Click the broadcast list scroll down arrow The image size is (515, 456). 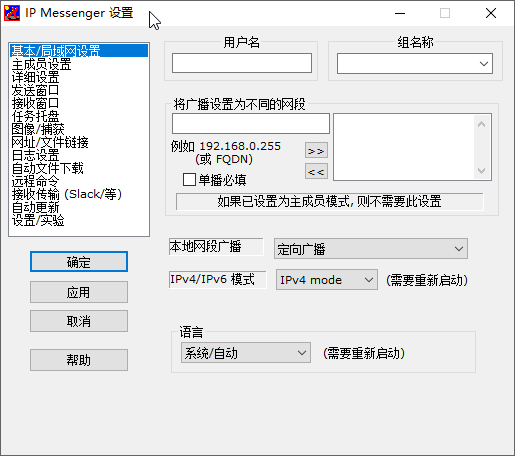point(481,170)
